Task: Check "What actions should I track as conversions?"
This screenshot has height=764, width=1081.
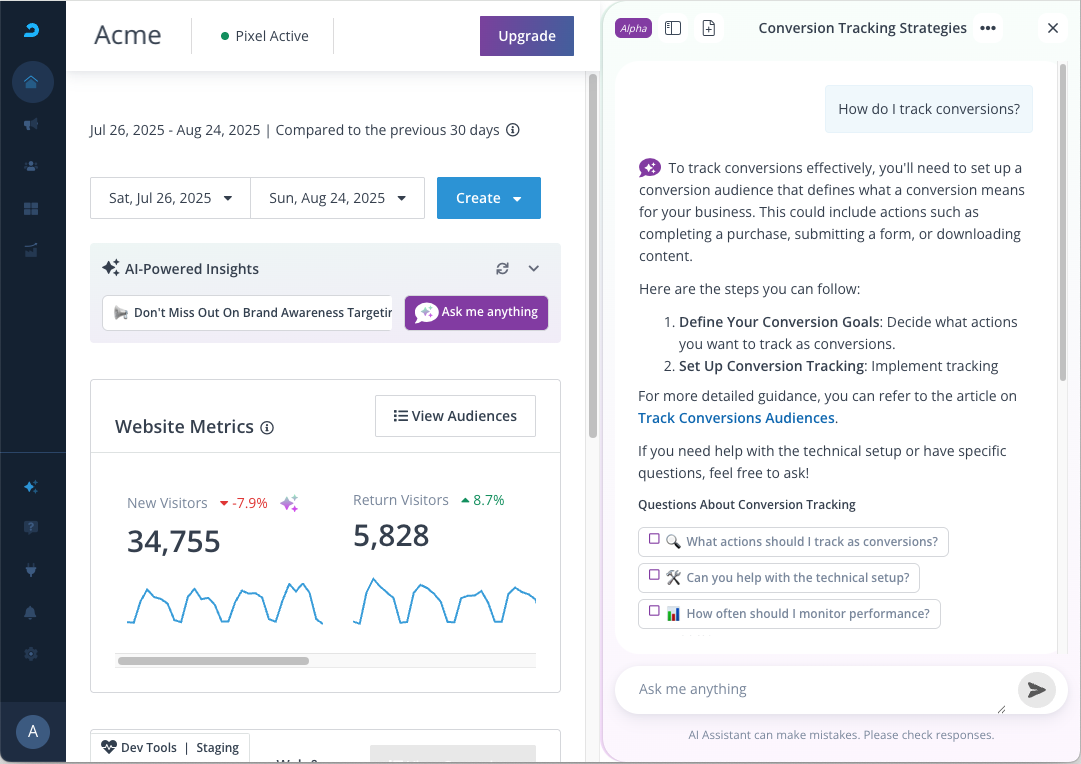Action: (x=654, y=540)
